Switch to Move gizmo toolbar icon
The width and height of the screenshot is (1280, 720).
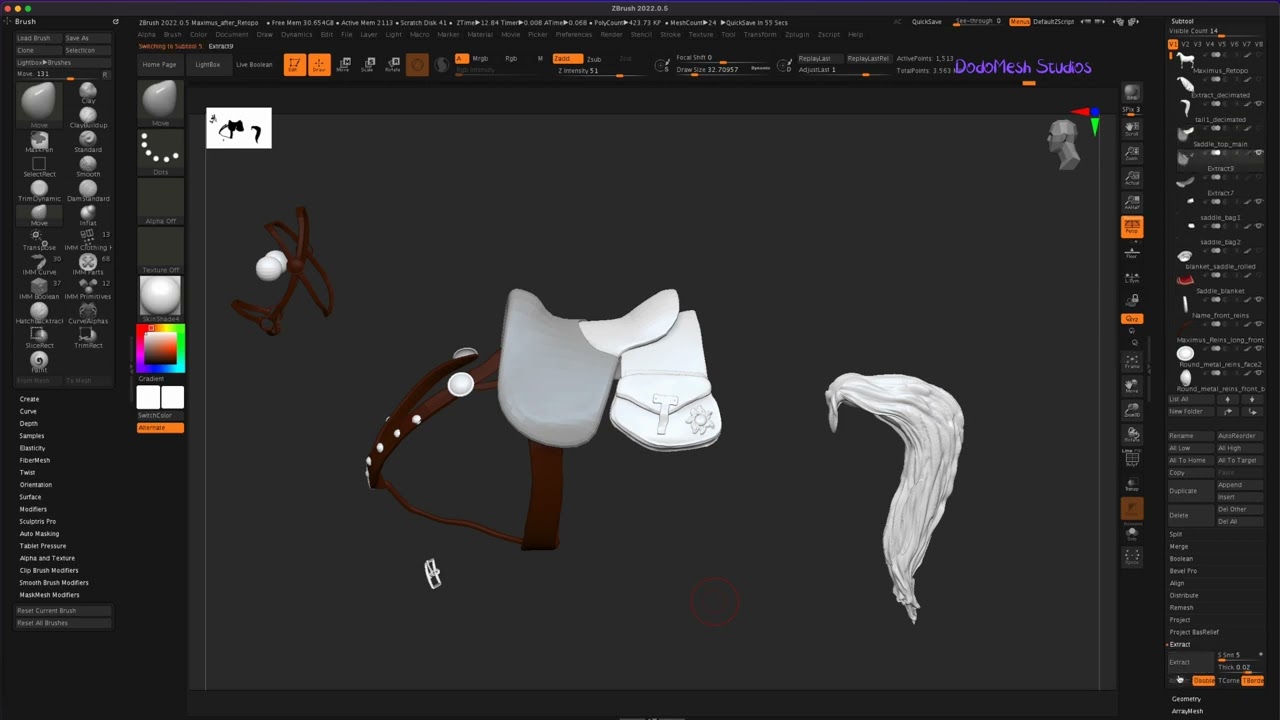[343, 65]
